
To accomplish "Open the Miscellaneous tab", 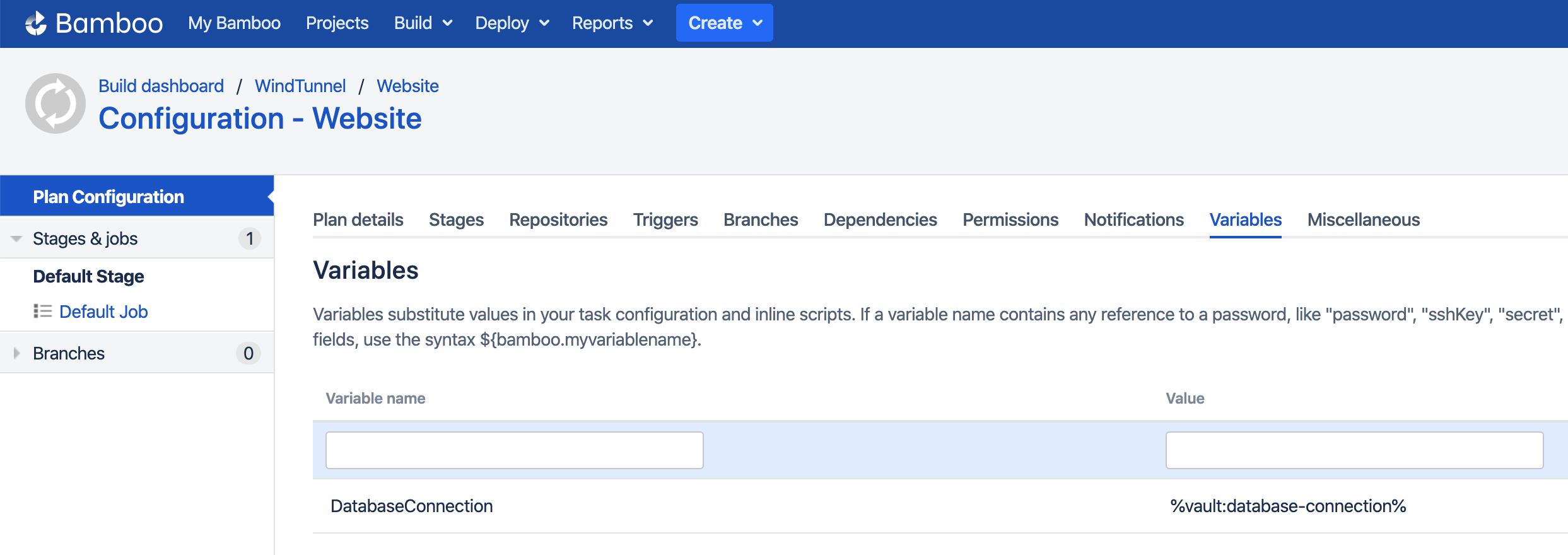I will [1364, 219].
